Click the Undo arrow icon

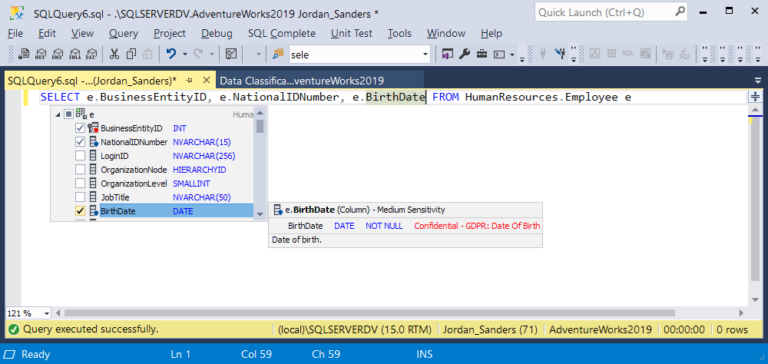coord(171,54)
